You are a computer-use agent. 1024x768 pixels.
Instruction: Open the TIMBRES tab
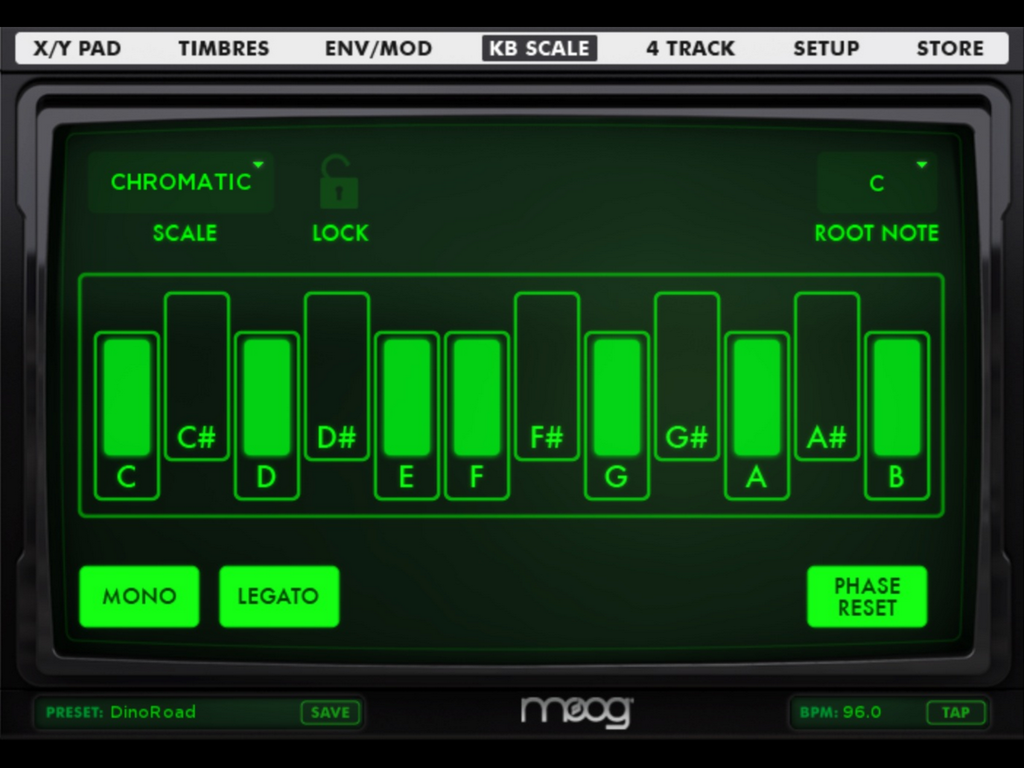[x=223, y=48]
